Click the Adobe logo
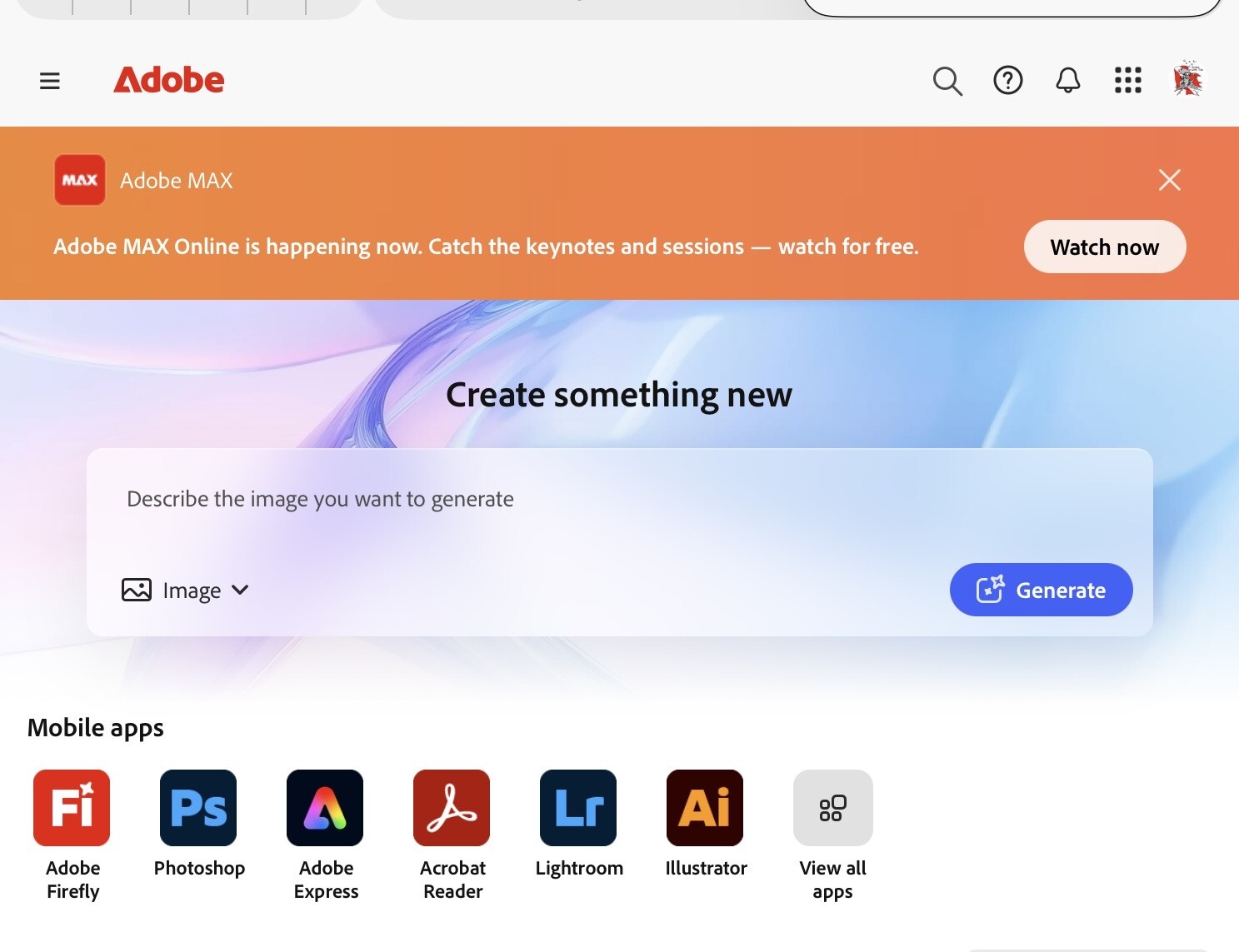1239x952 pixels. tap(169, 80)
